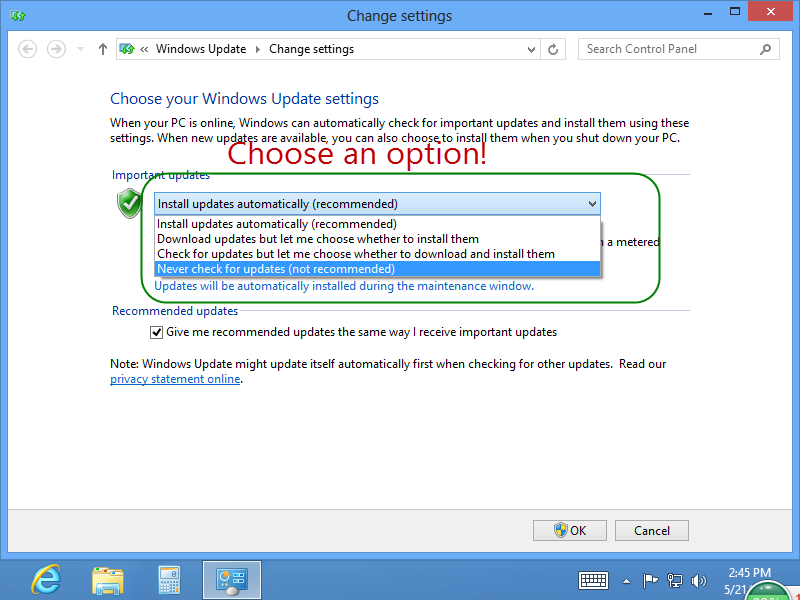This screenshot has height=600, width=800.
Task: Confirm settings with the OK button
Action: coord(570,531)
